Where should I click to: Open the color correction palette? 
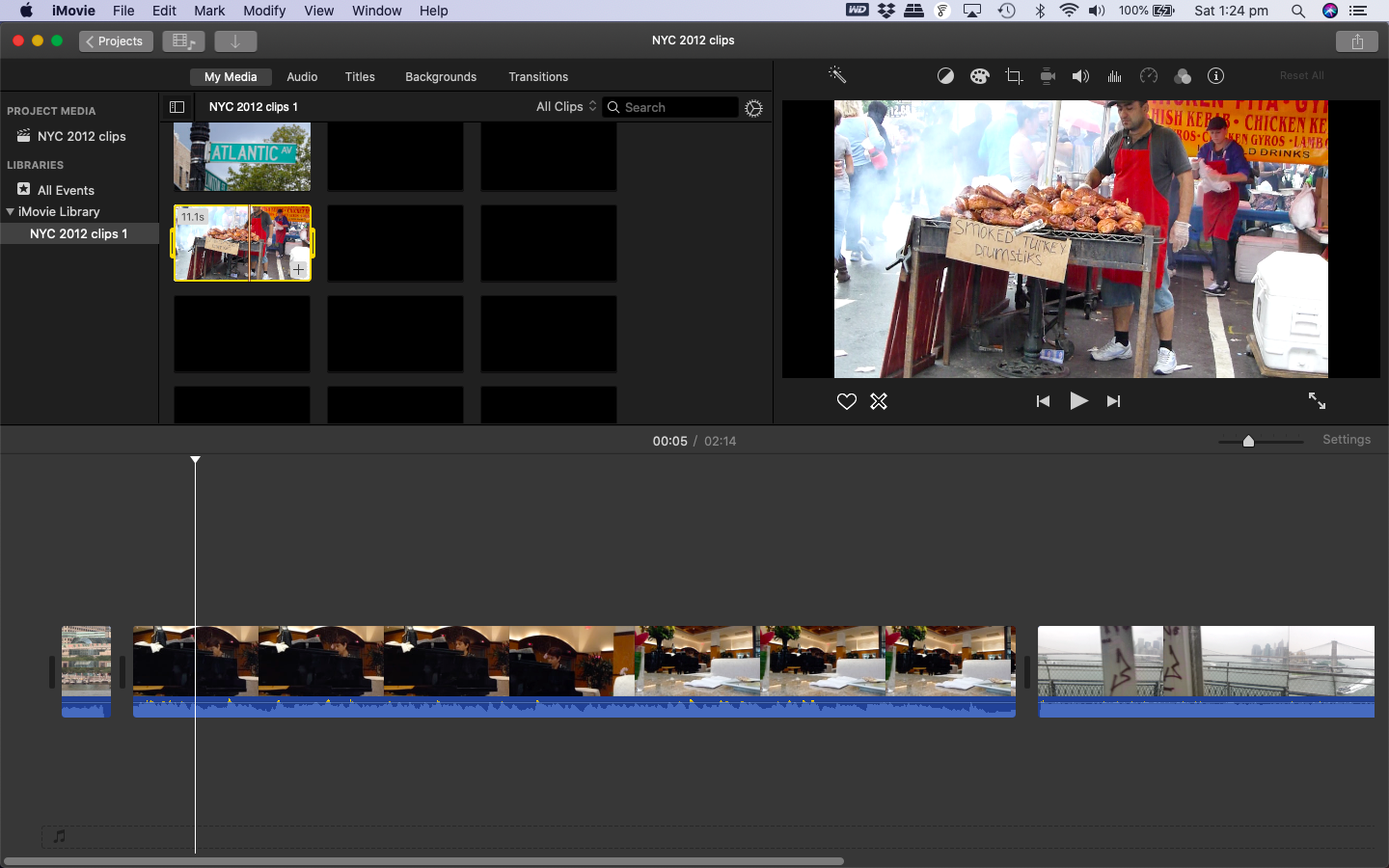979,76
